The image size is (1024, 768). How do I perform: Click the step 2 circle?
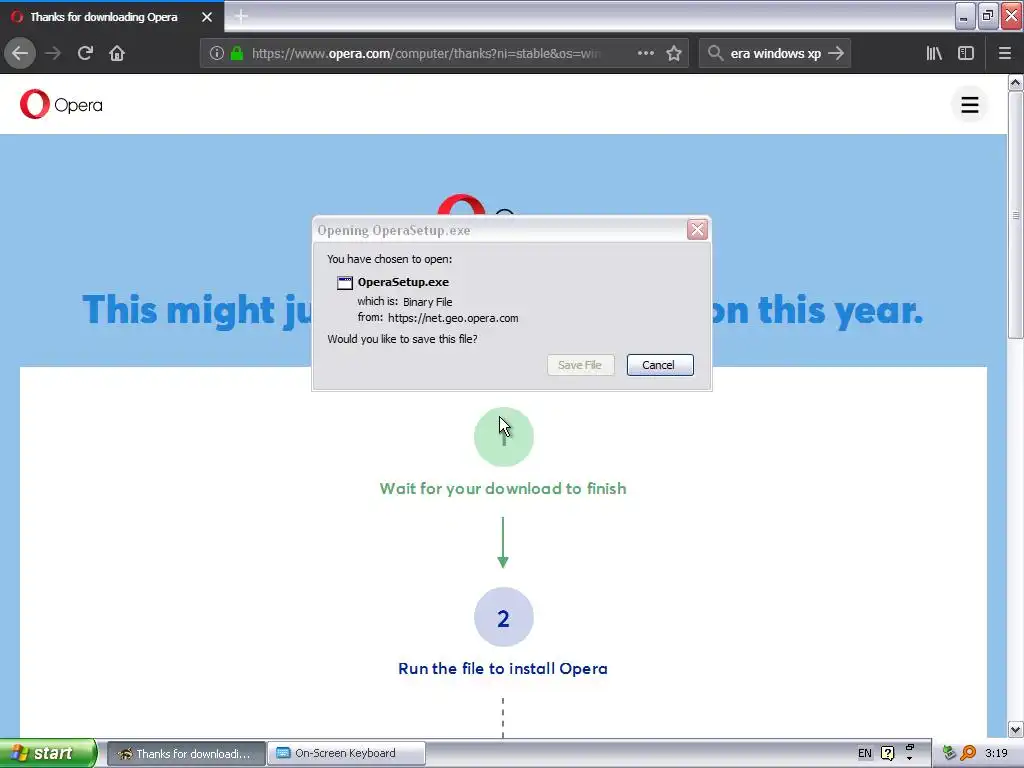[504, 617]
